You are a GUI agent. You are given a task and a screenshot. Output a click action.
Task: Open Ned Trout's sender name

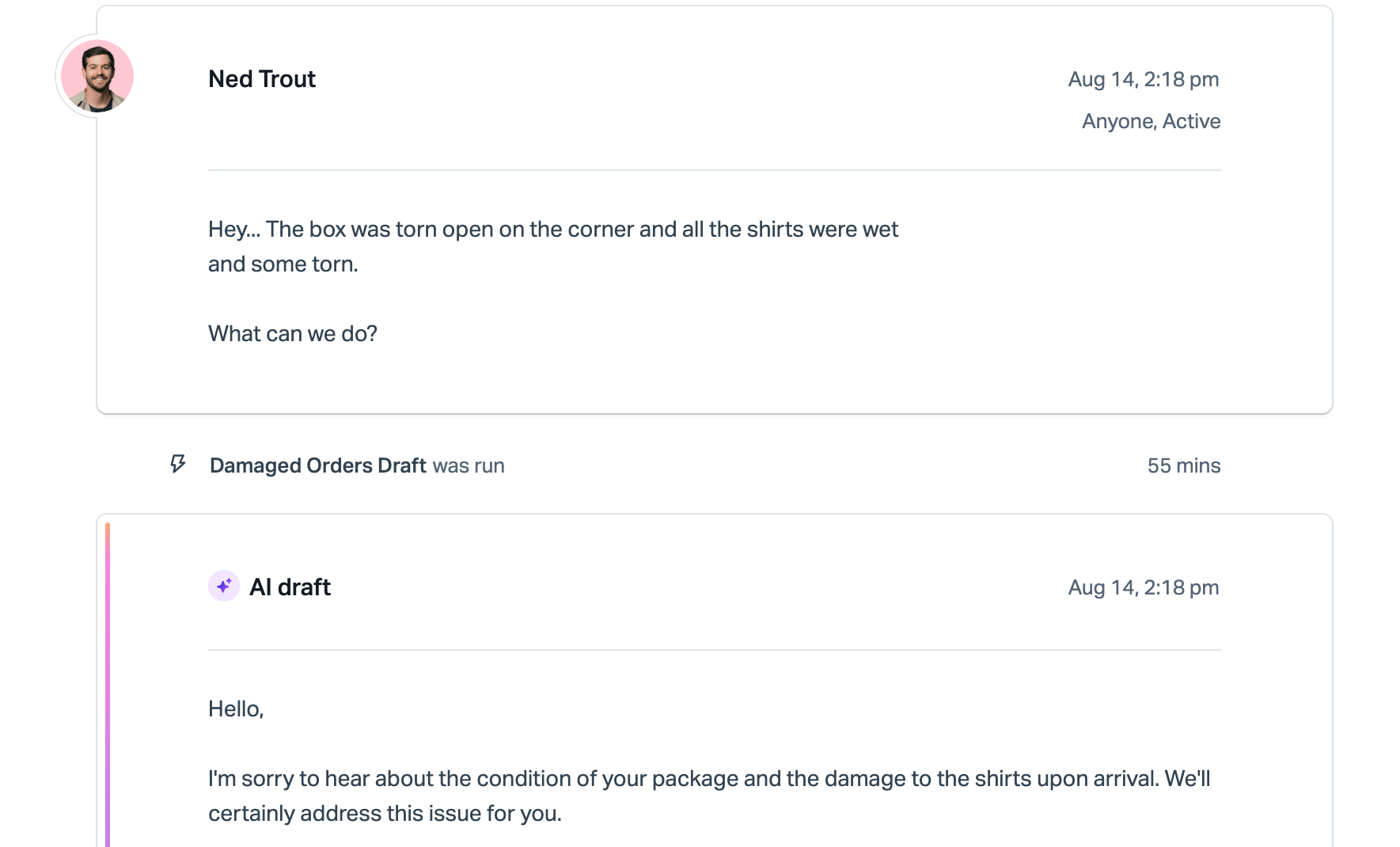(262, 79)
